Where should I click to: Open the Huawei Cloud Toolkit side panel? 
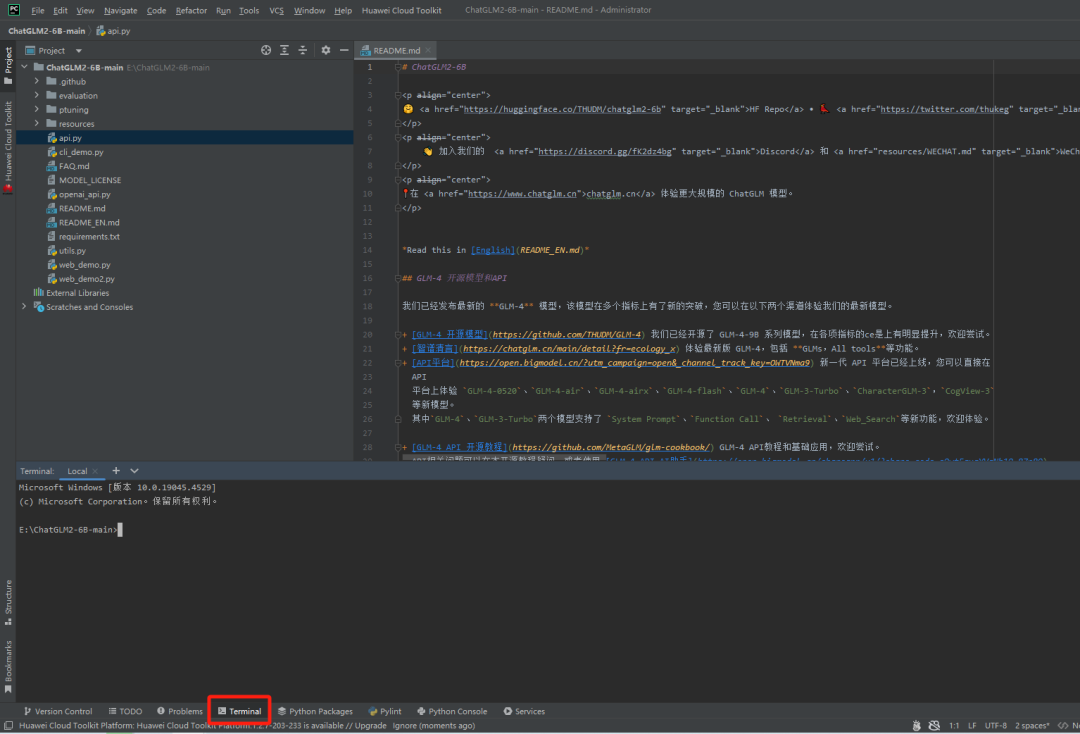pos(8,130)
